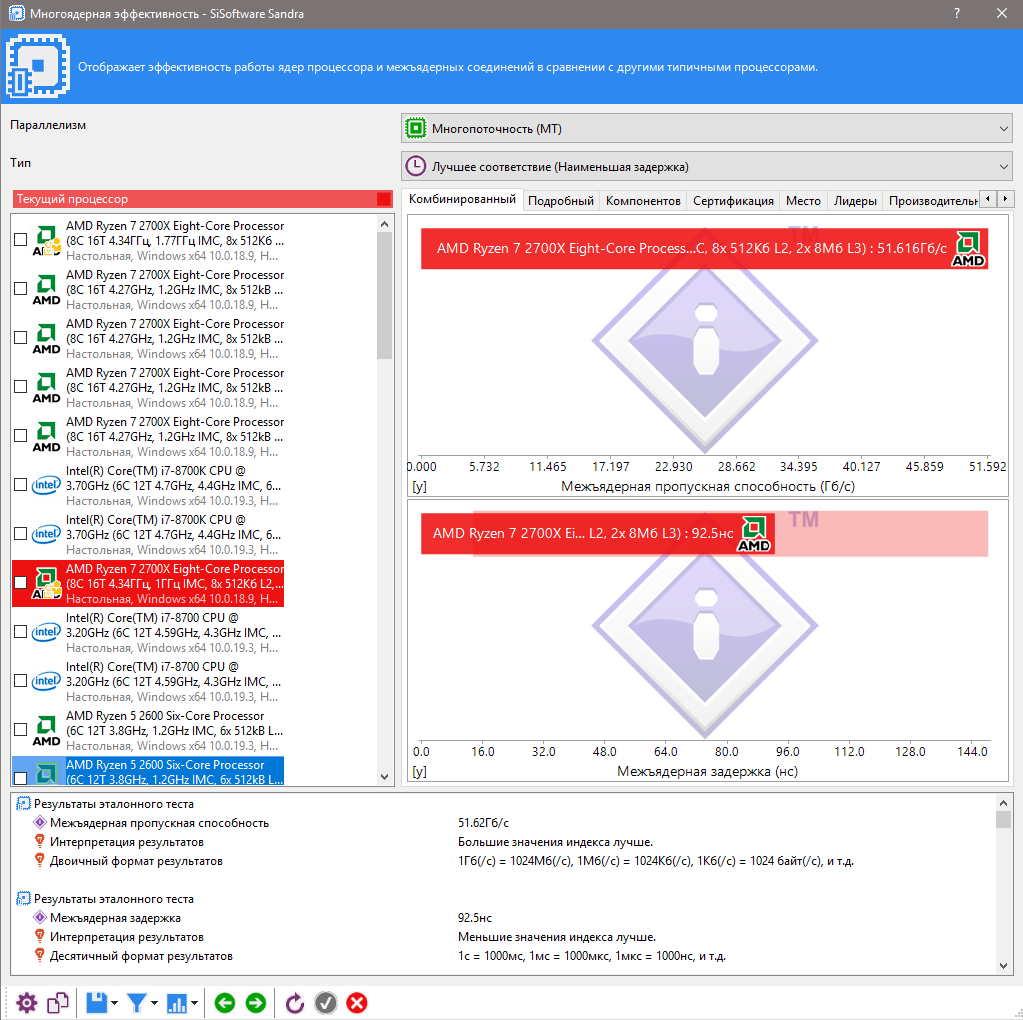Image resolution: width=1023 pixels, height=1020 pixels.
Task: Click the copy results icon
Action: click(x=58, y=1002)
